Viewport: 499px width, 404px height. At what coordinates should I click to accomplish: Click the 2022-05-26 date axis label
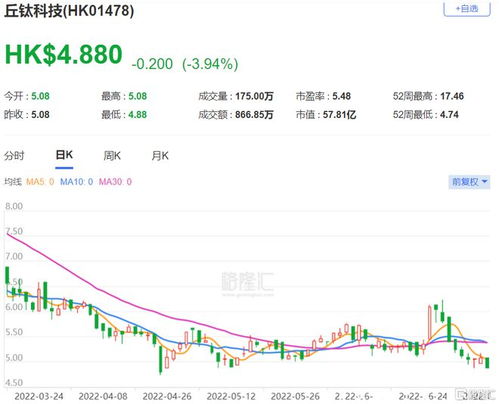(x=295, y=396)
